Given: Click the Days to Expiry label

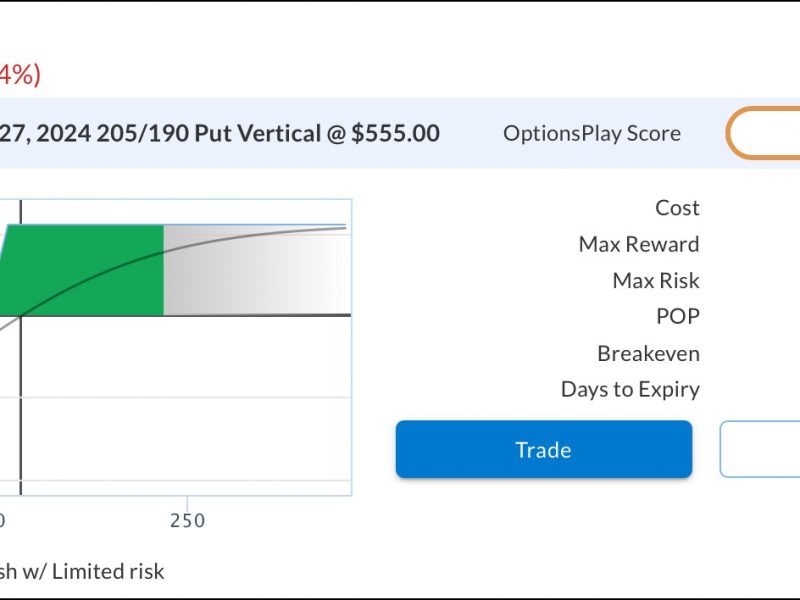Looking at the screenshot, I should [x=630, y=390].
